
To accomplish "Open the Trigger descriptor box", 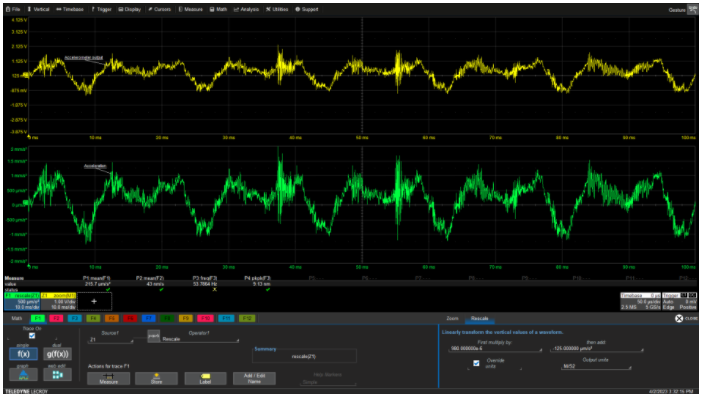I will [679, 301].
